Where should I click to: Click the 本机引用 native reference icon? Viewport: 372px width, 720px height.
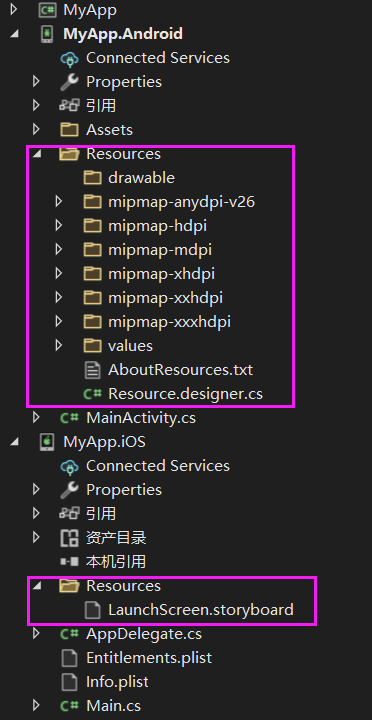(x=70, y=562)
